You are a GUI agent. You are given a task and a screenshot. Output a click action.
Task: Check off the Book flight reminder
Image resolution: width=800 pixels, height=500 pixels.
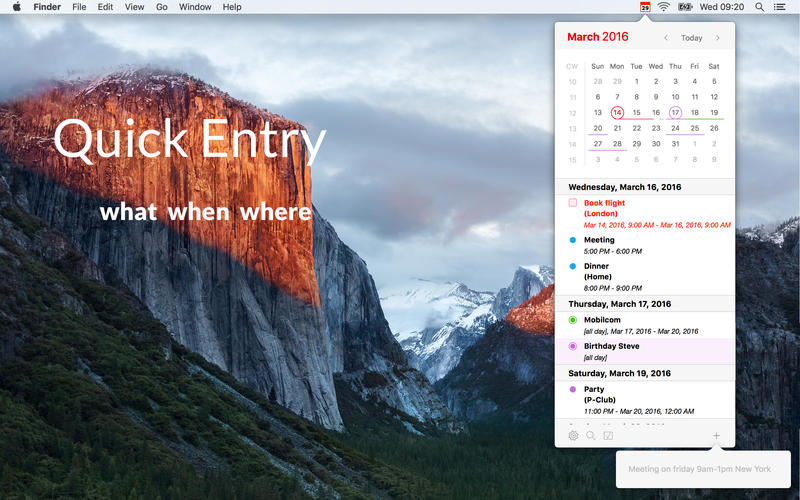573,203
